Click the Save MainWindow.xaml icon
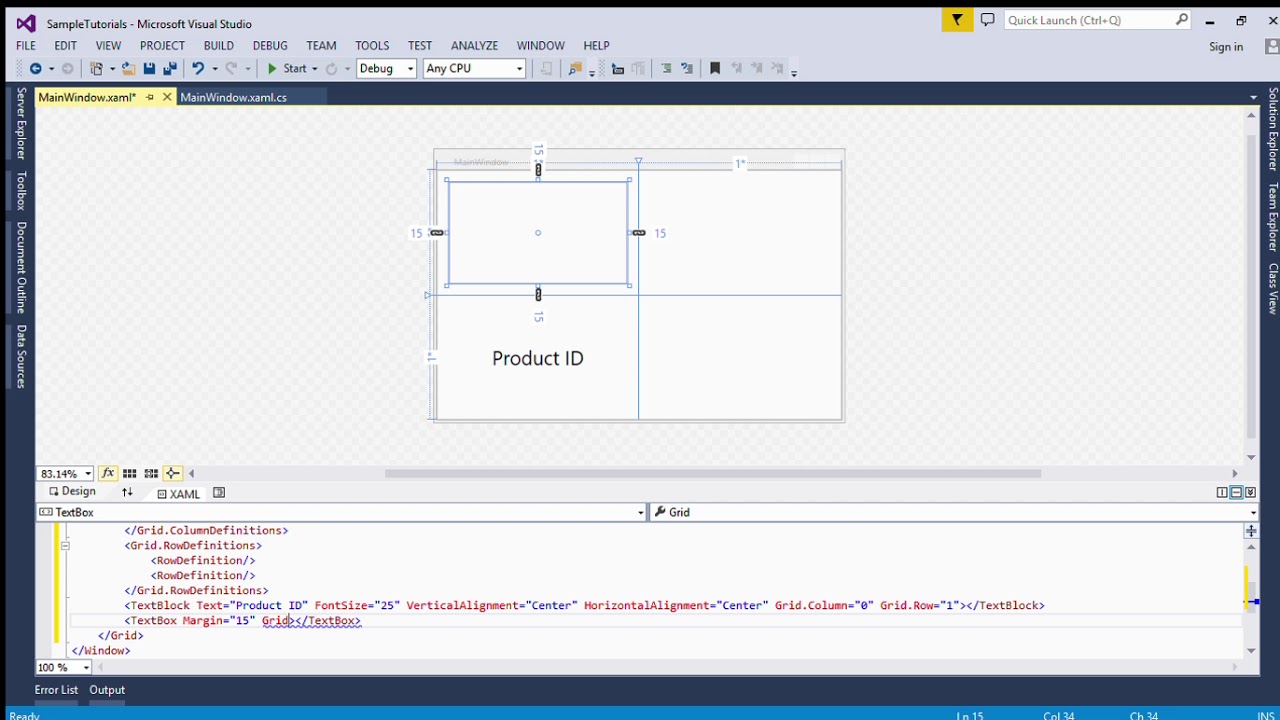This screenshot has width=1280, height=720. click(x=149, y=68)
